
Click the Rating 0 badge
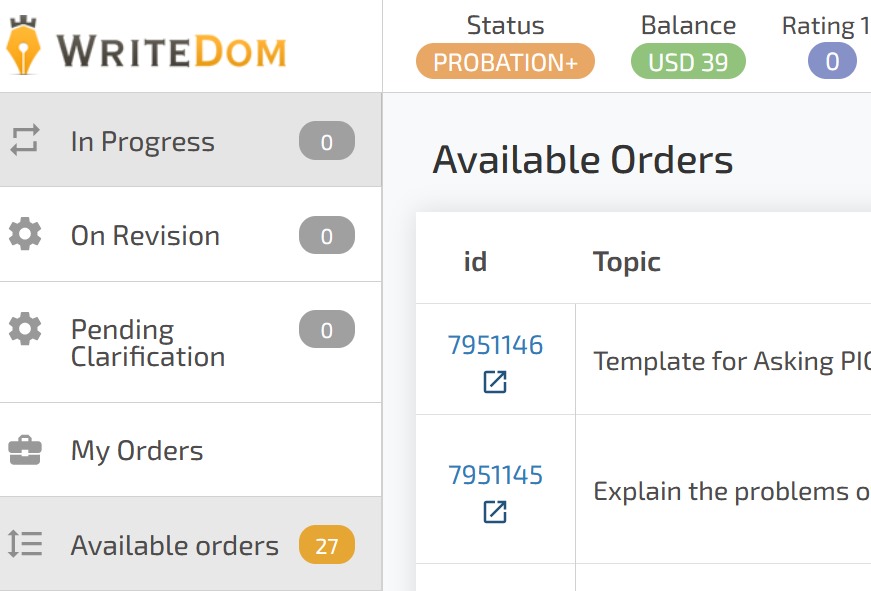pyautogui.click(x=832, y=62)
